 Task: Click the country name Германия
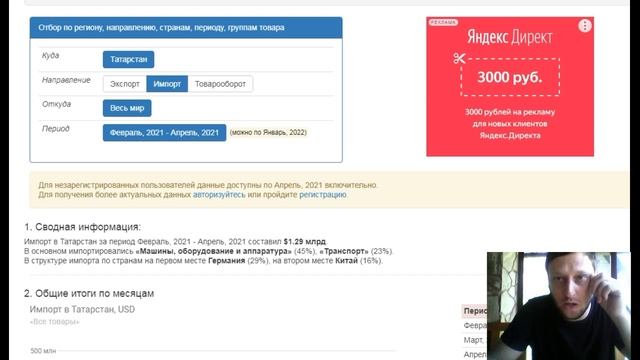(227, 260)
